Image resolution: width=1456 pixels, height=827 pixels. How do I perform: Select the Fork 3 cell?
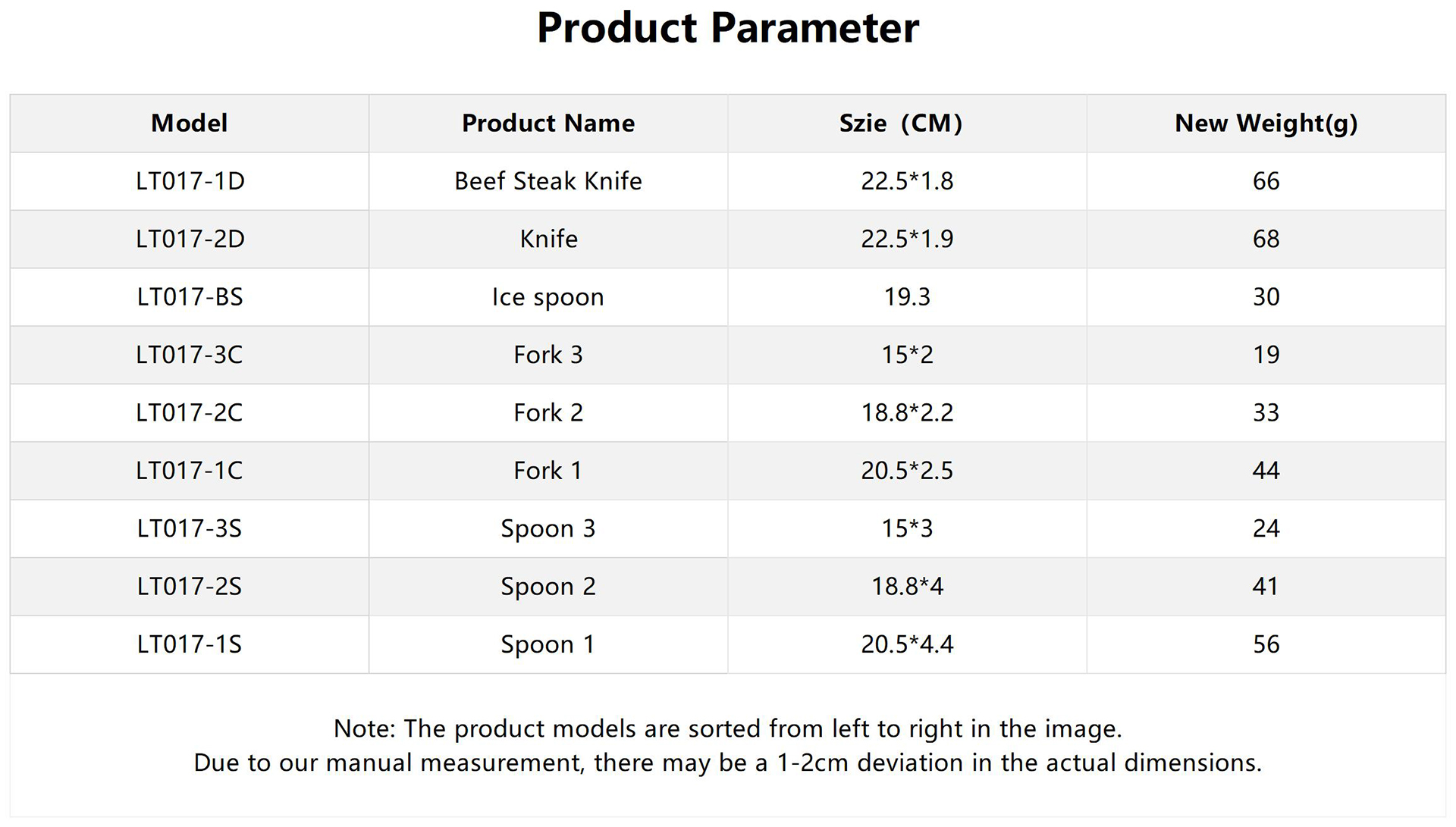pyautogui.click(x=548, y=355)
